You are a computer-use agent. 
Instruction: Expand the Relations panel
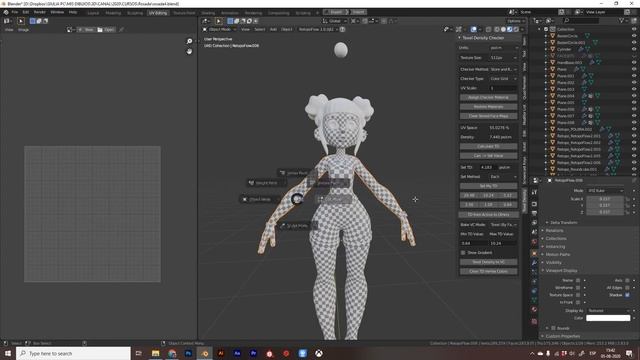tap(554, 231)
